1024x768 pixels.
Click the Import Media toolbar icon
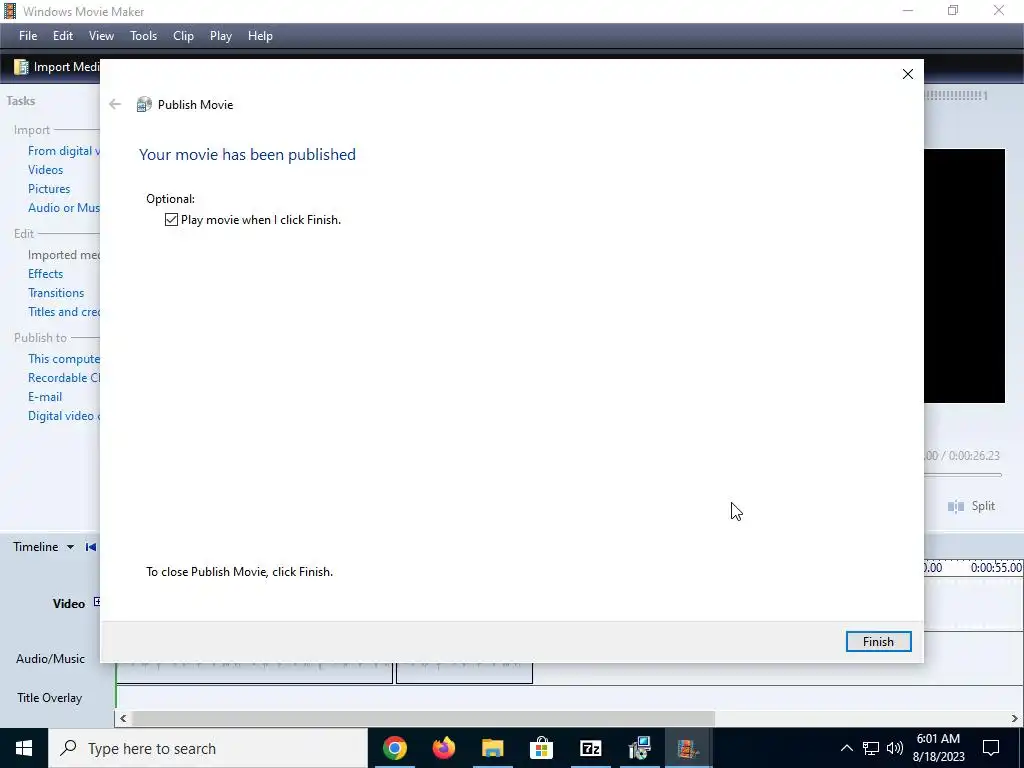pyautogui.click(x=21, y=67)
